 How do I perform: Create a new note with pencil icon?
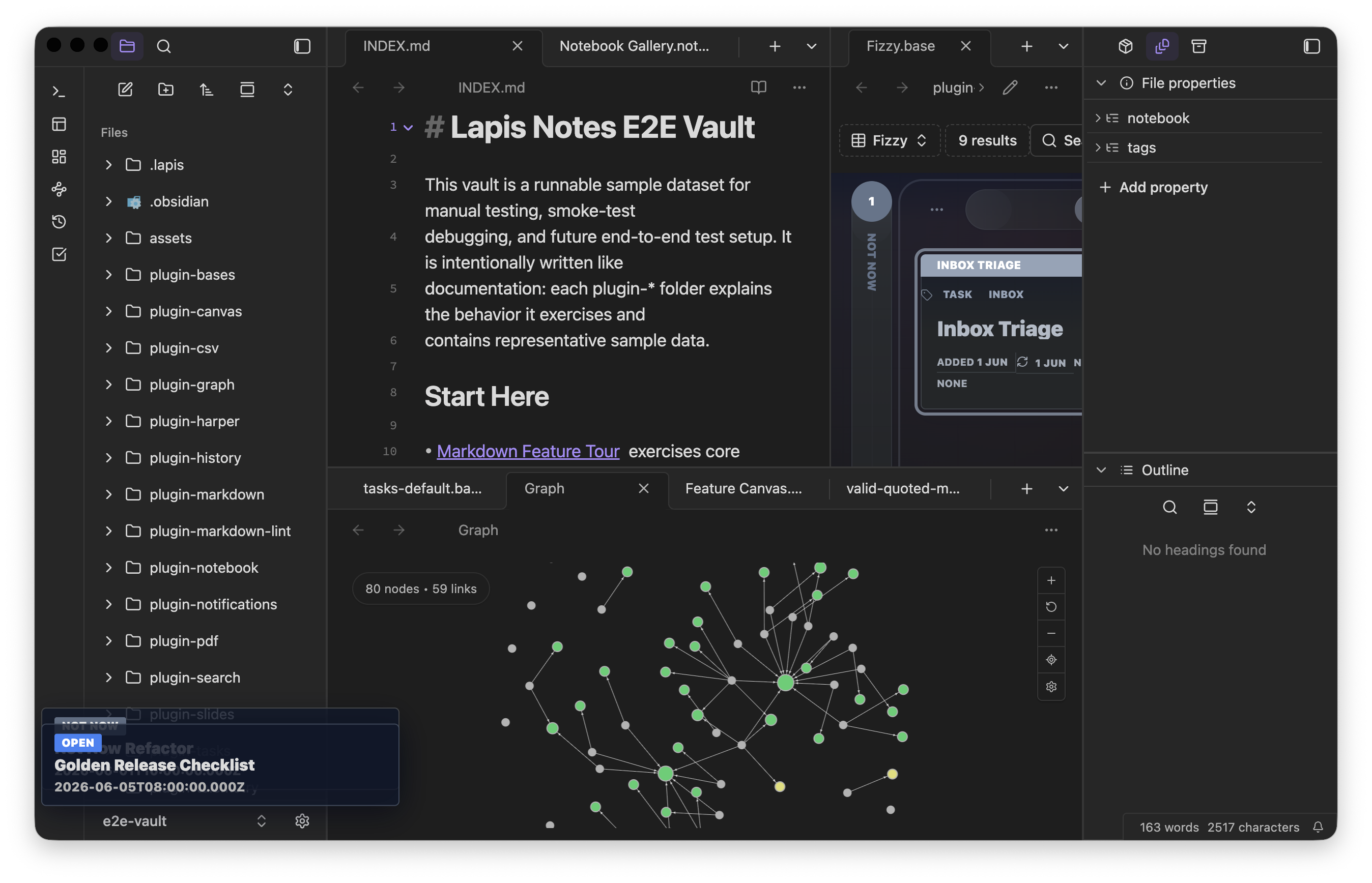click(125, 90)
